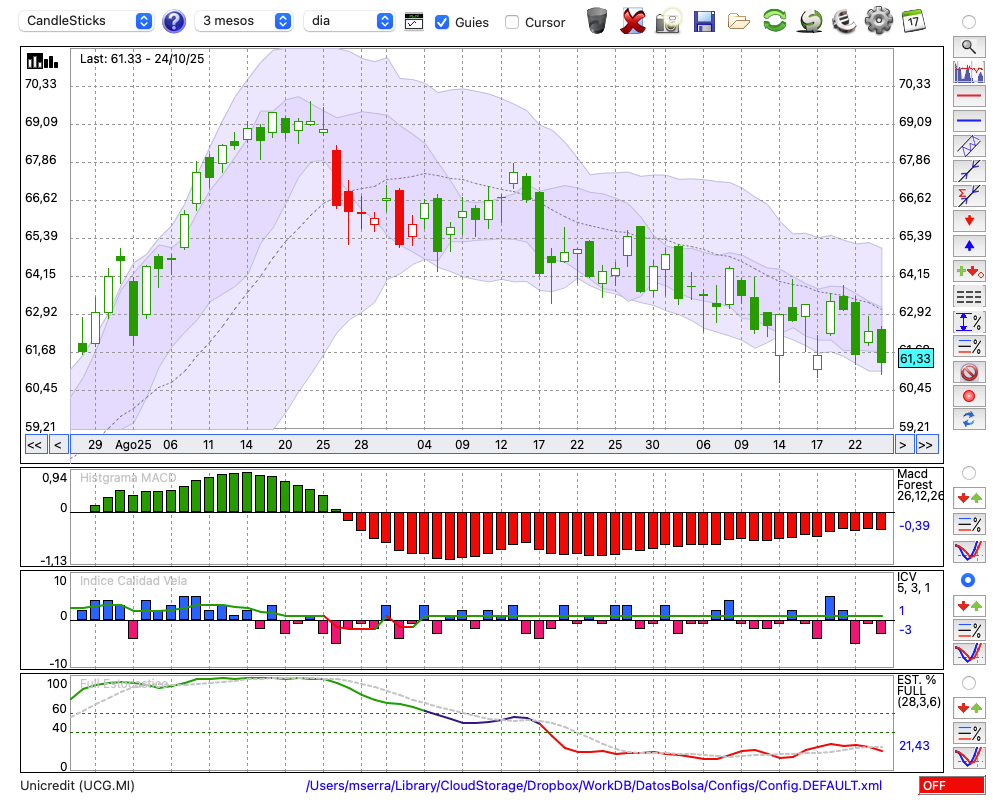This screenshot has height=800, width=1000.
Task: Jump to chart start with << button
Action: pyautogui.click(x=35, y=445)
